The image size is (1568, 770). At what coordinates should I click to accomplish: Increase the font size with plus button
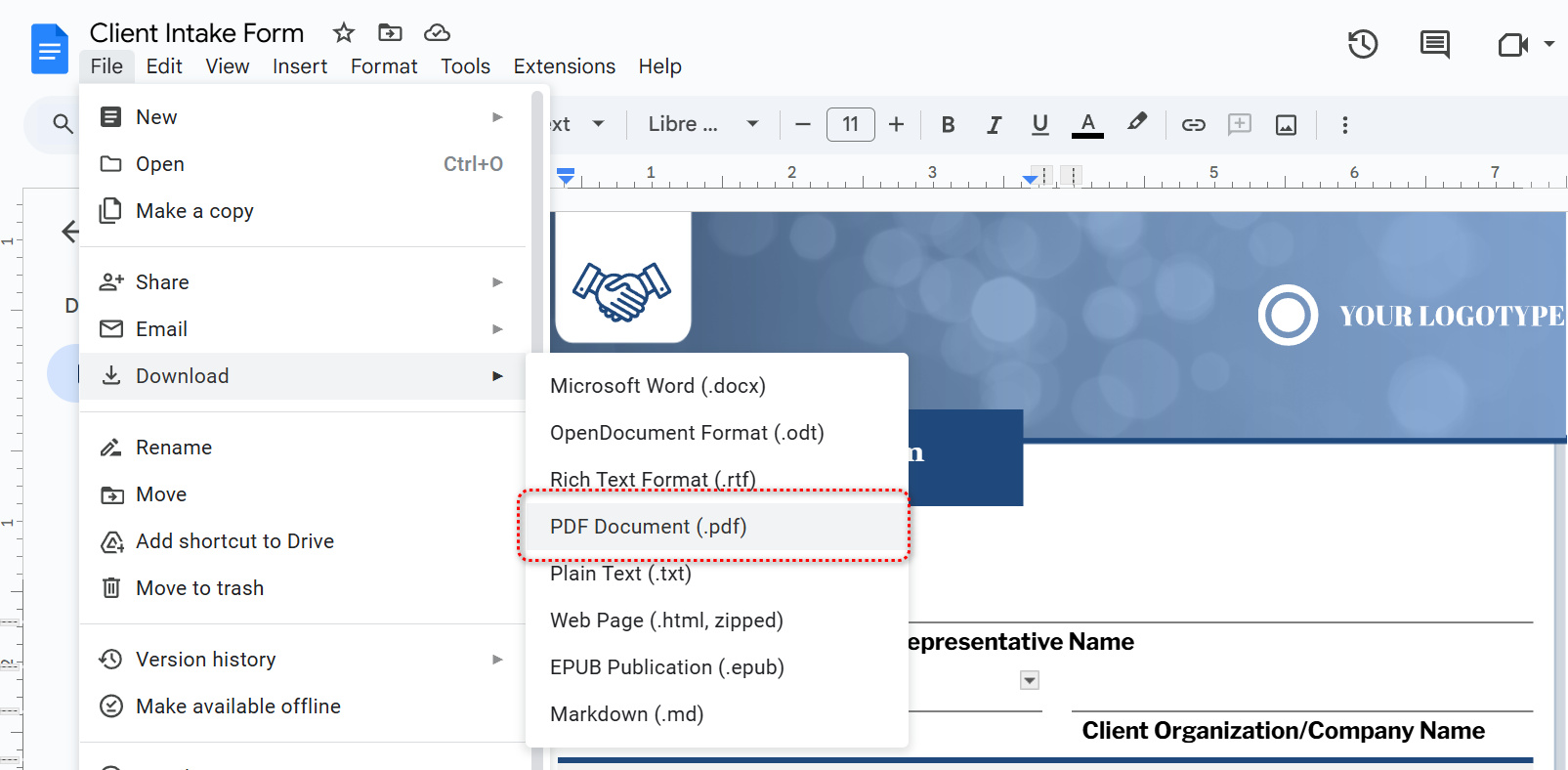[x=896, y=125]
